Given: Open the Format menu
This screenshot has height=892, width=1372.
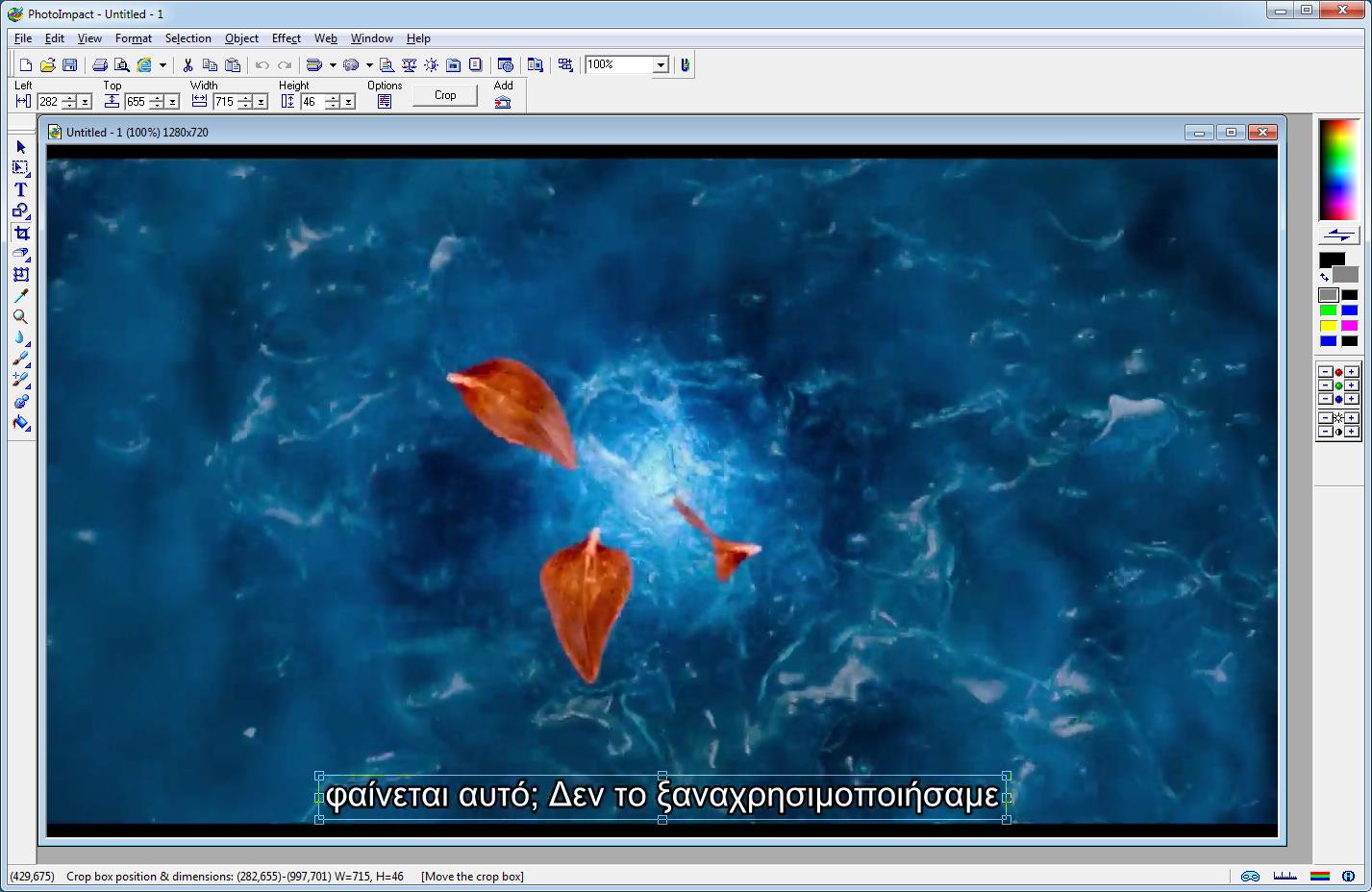Looking at the screenshot, I should point(134,38).
